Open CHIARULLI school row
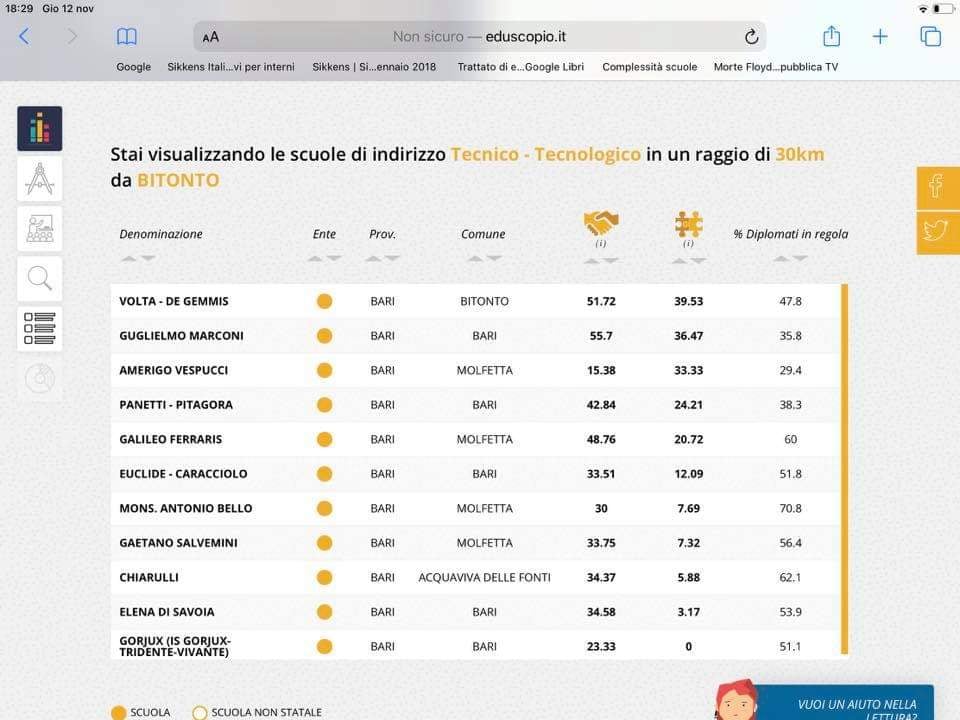The height and width of the screenshot is (720, 960). [x=476, y=577]
